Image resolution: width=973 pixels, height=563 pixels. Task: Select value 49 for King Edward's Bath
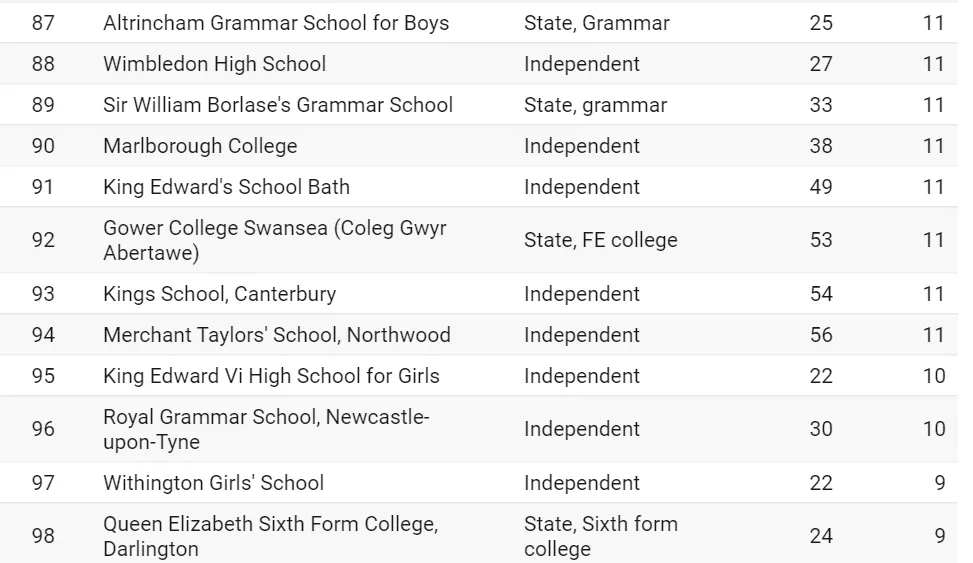pyautogui.click(x=821, y=187)
